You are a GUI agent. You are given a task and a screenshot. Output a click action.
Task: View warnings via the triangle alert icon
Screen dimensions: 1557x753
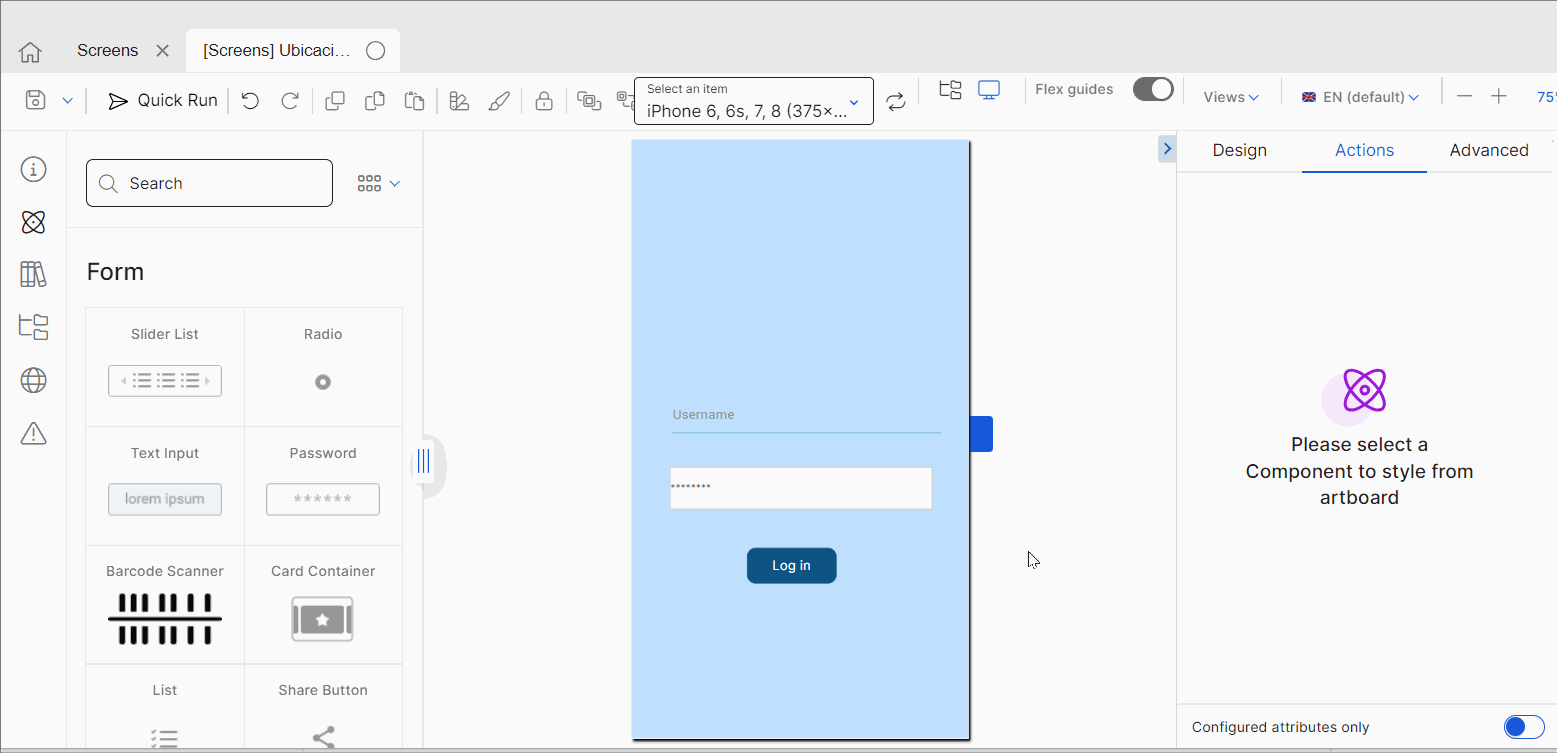click(33, 433)
